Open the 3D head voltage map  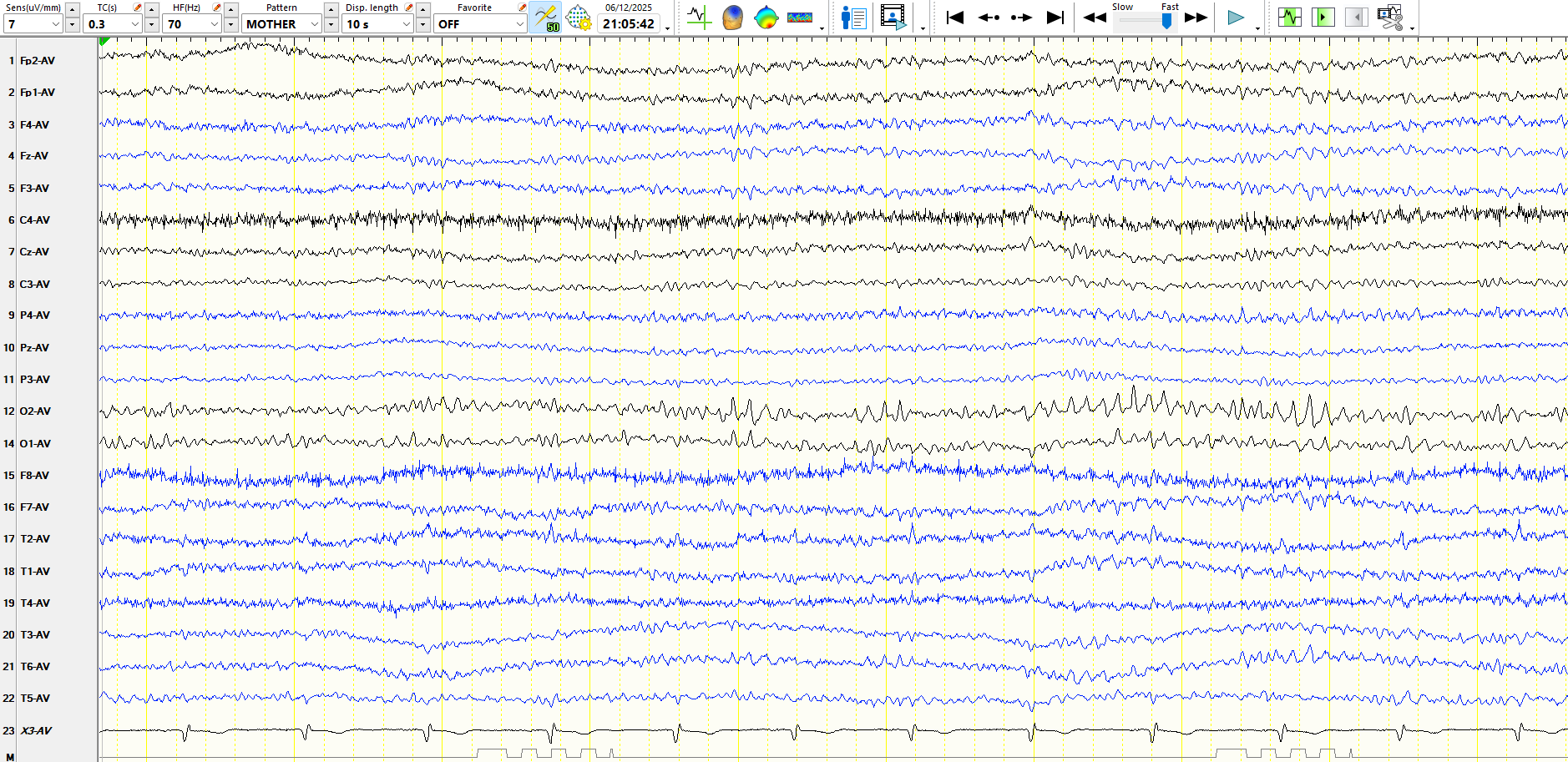pos(732,18)
